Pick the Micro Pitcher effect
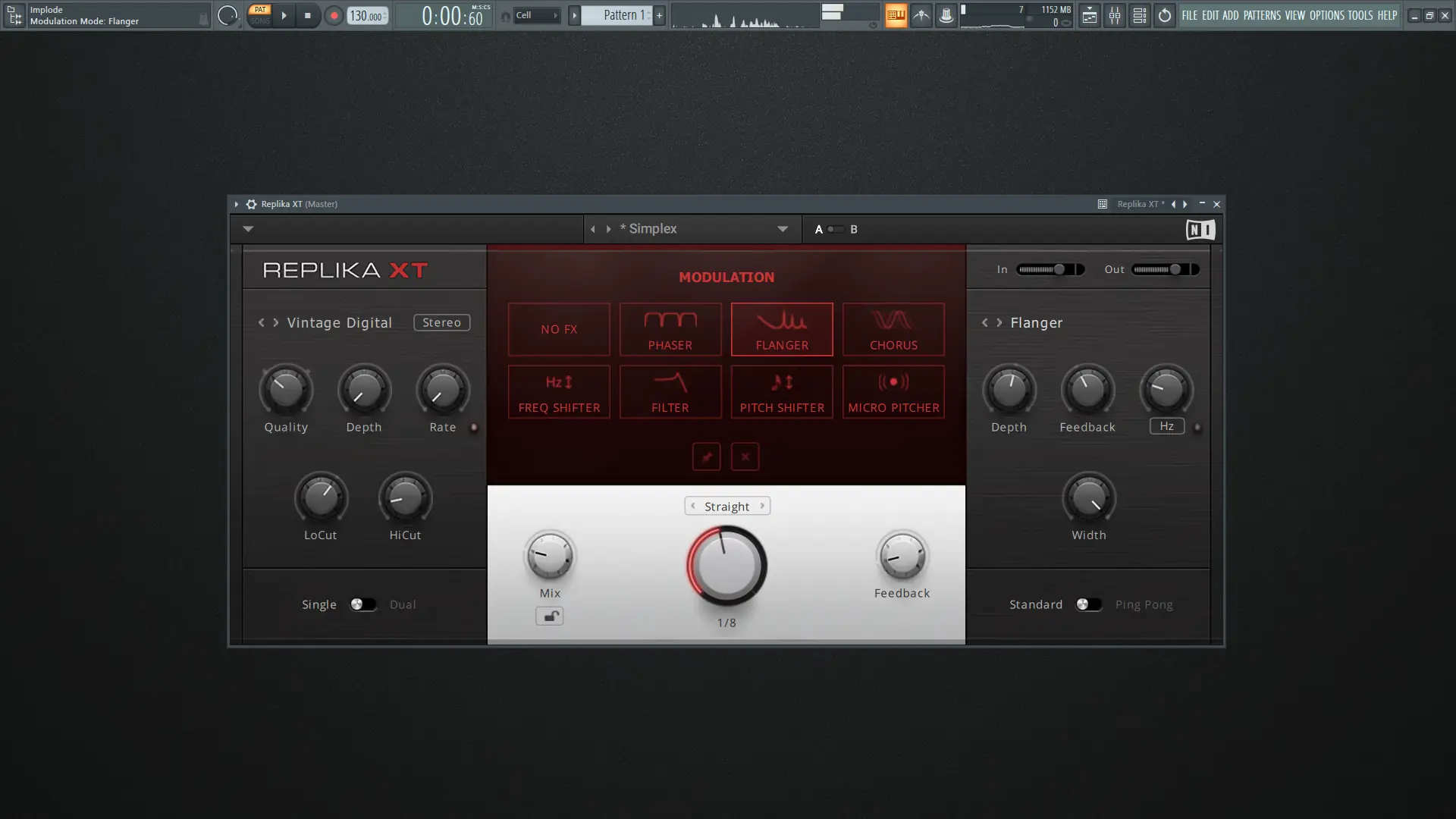The image size is (1456, 819). (893, 392)
